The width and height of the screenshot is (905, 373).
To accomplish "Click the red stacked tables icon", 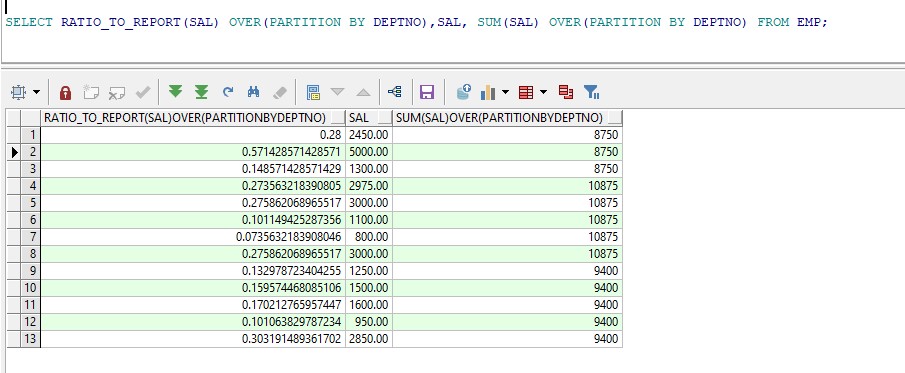I will [566, 91].
